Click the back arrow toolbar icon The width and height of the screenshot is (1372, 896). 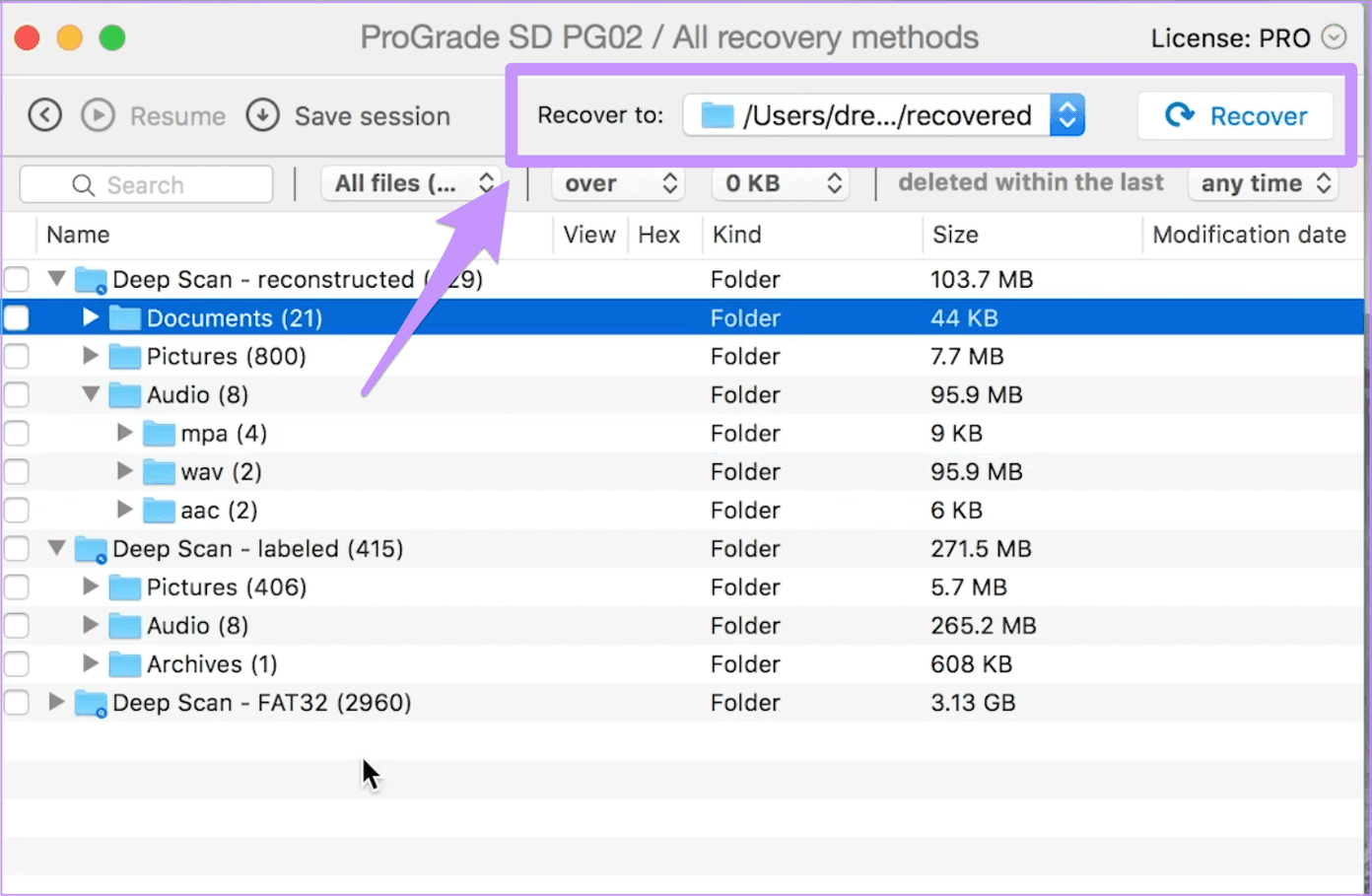44,115
